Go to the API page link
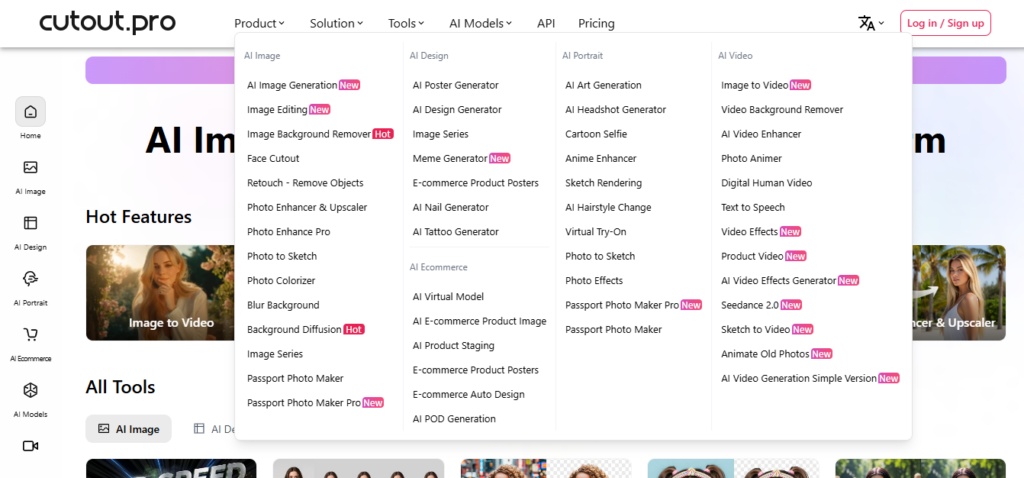The height and width of the screenshot is (478, 1024). pos(546,23)
